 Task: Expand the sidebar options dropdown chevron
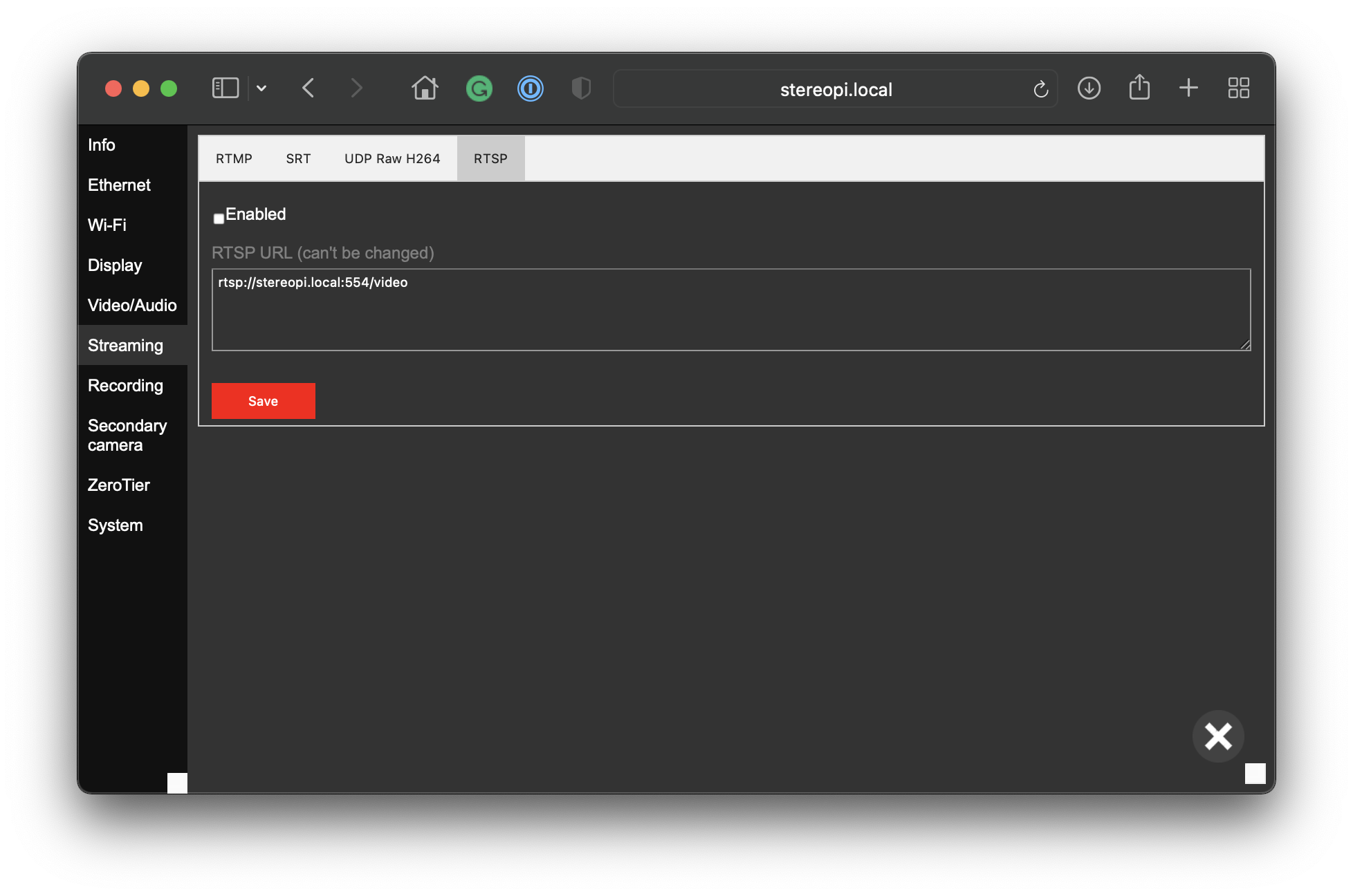pos(261,88)
